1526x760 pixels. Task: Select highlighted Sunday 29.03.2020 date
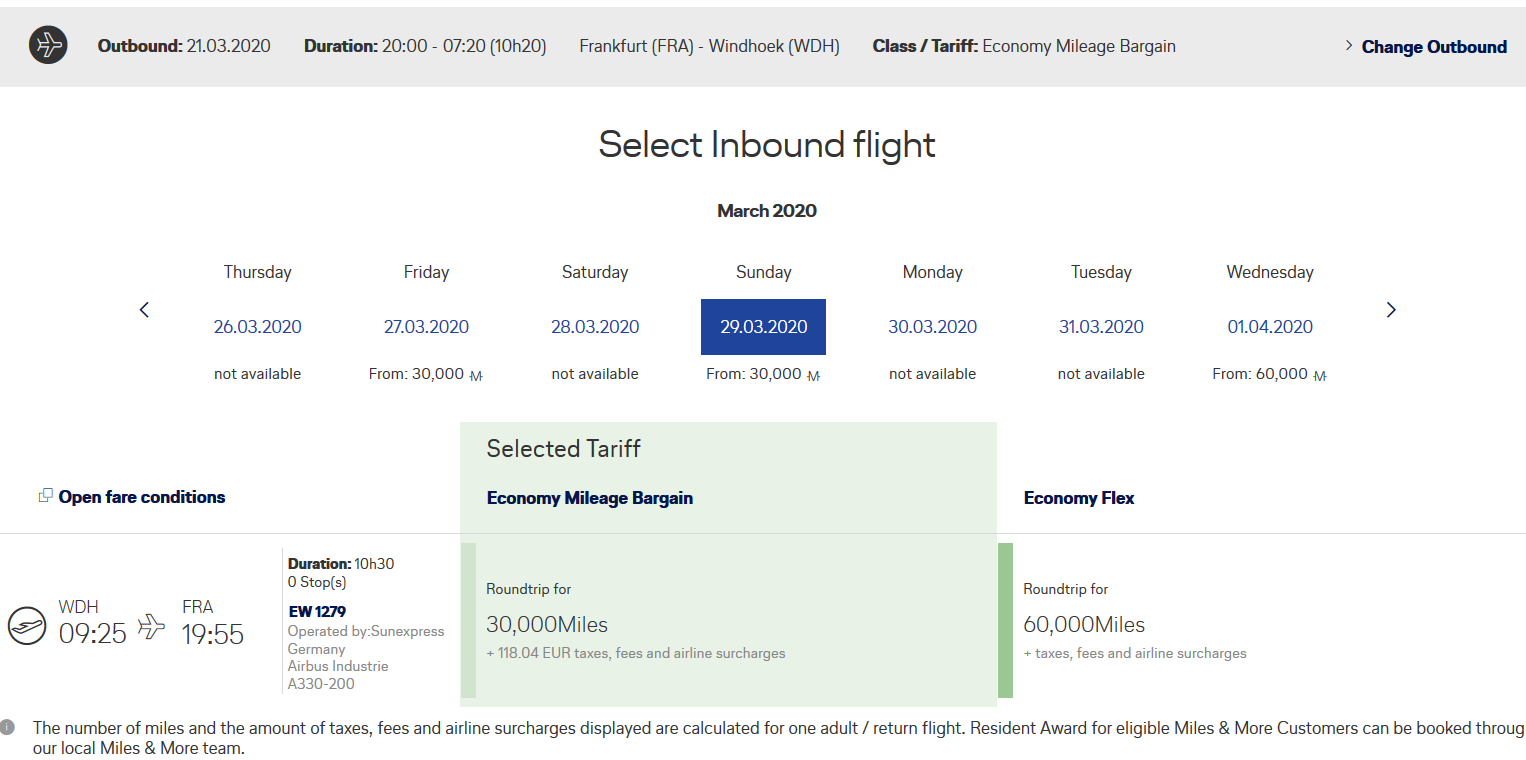point(763,327)
